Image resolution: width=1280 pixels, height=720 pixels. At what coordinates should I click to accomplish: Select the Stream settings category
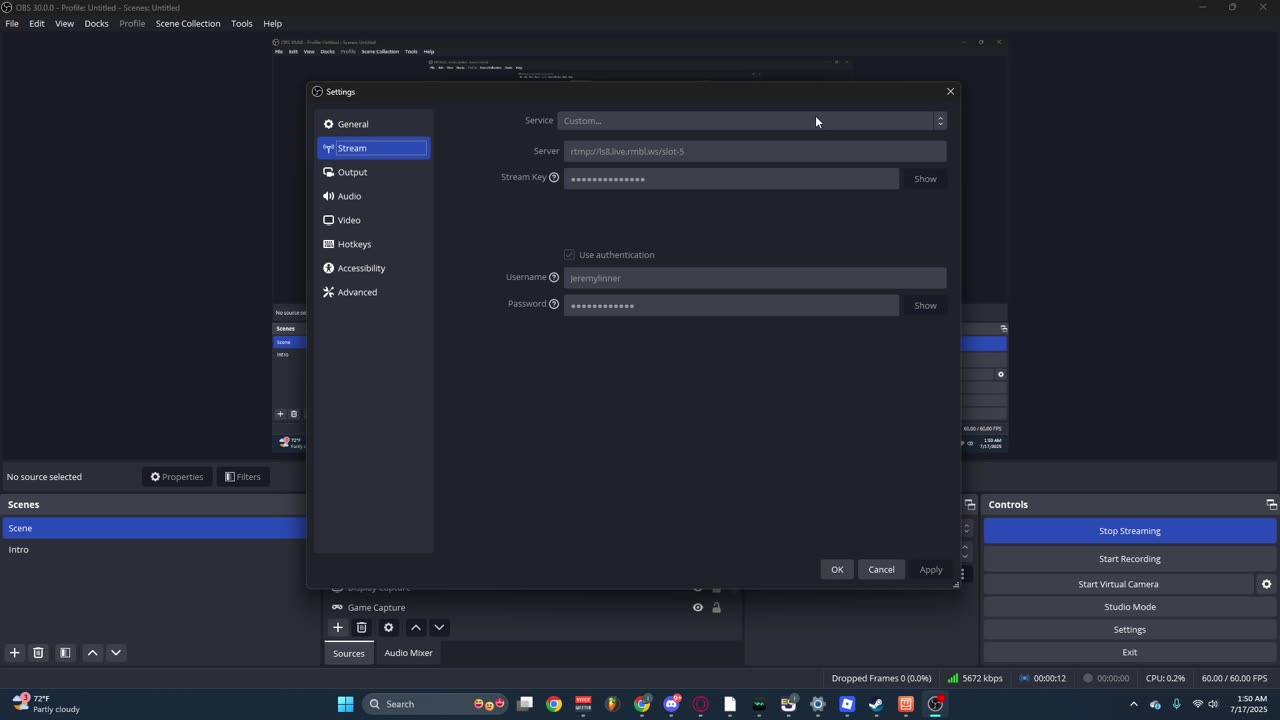[373, 148]
